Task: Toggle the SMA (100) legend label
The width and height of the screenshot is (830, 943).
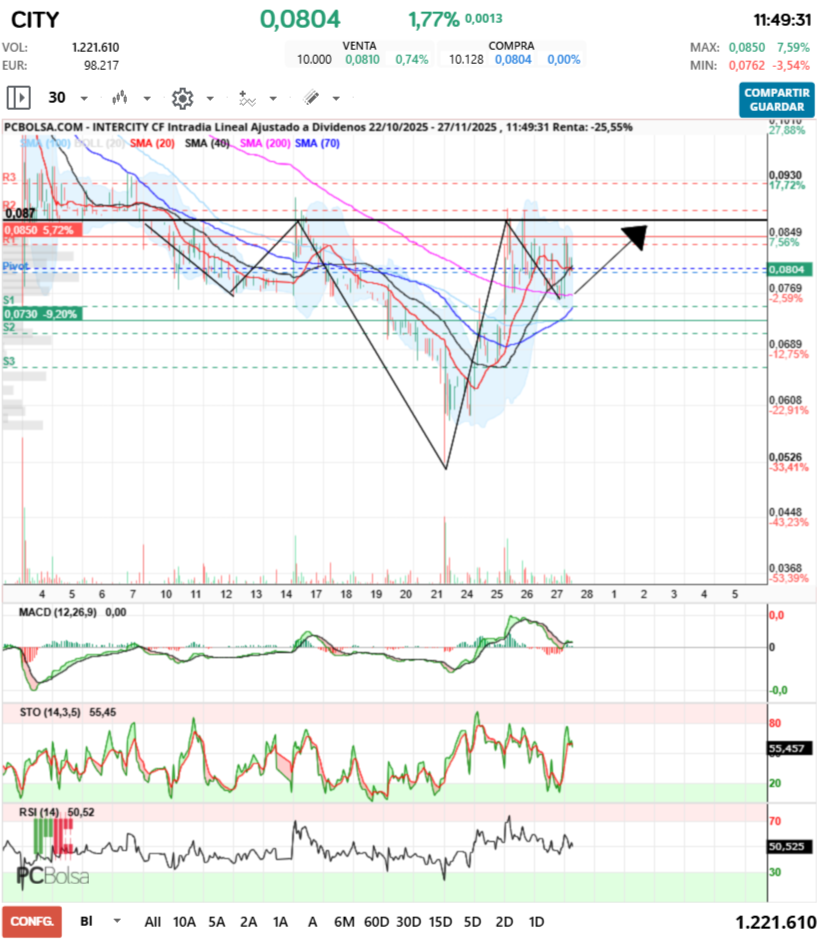Action: pyautogui.click(x=45, y=143)
